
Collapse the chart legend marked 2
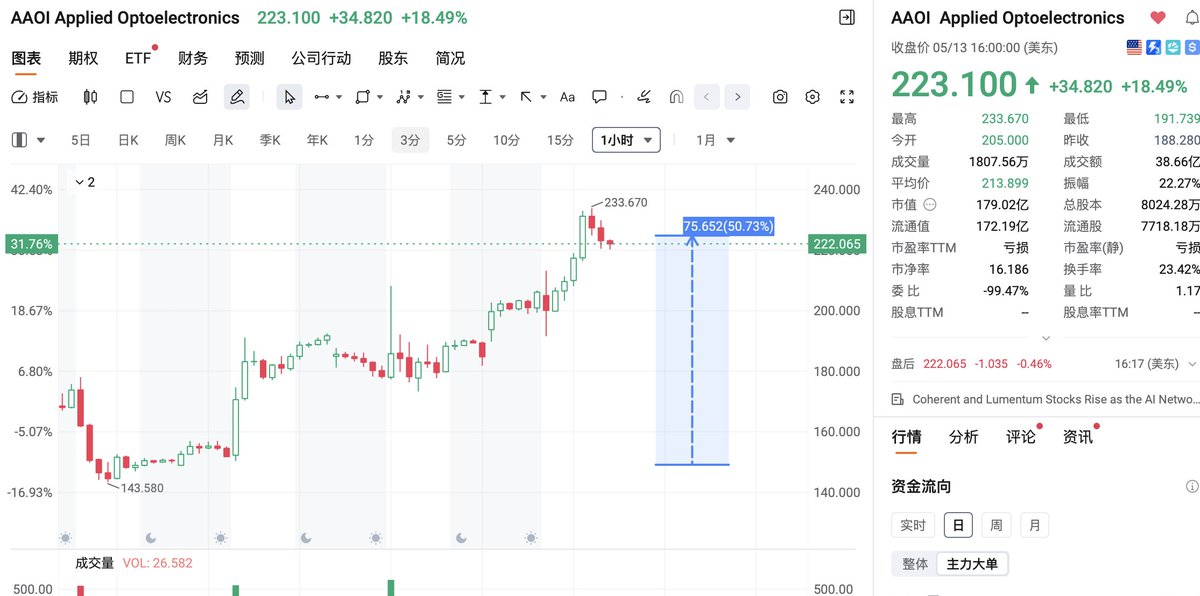coord(86,182)
